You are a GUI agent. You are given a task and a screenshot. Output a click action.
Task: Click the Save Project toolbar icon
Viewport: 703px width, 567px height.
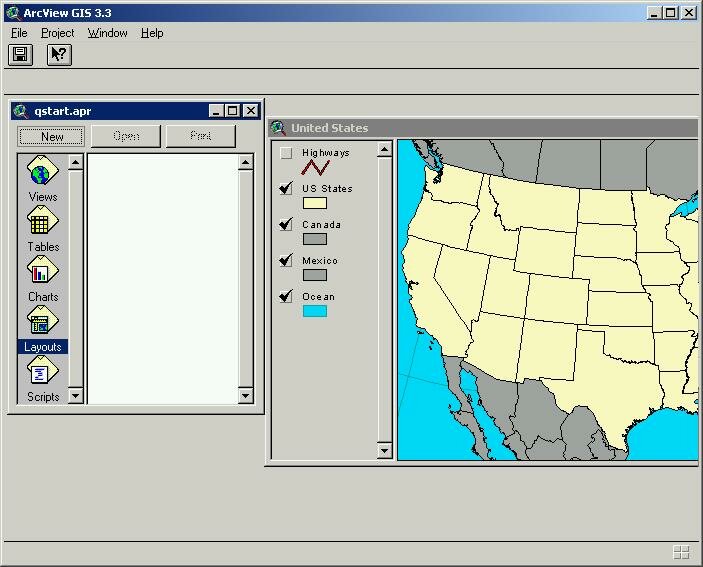click(x=20, y=55)
